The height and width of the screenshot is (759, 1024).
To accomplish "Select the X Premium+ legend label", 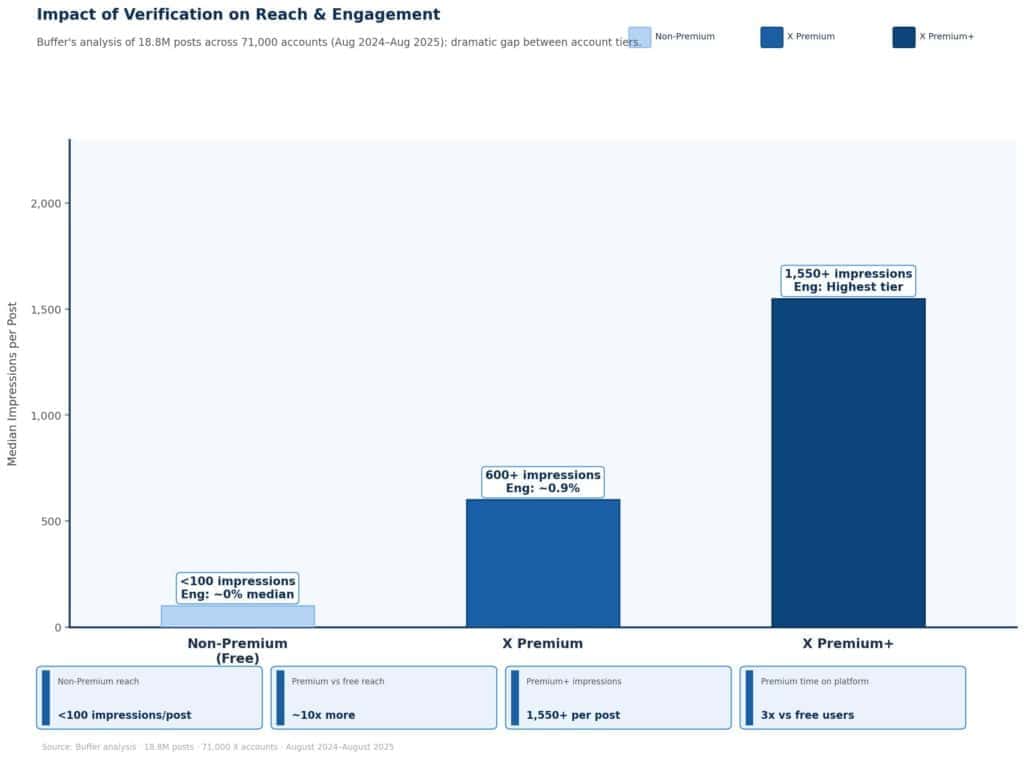I will [x=946, y=37].
